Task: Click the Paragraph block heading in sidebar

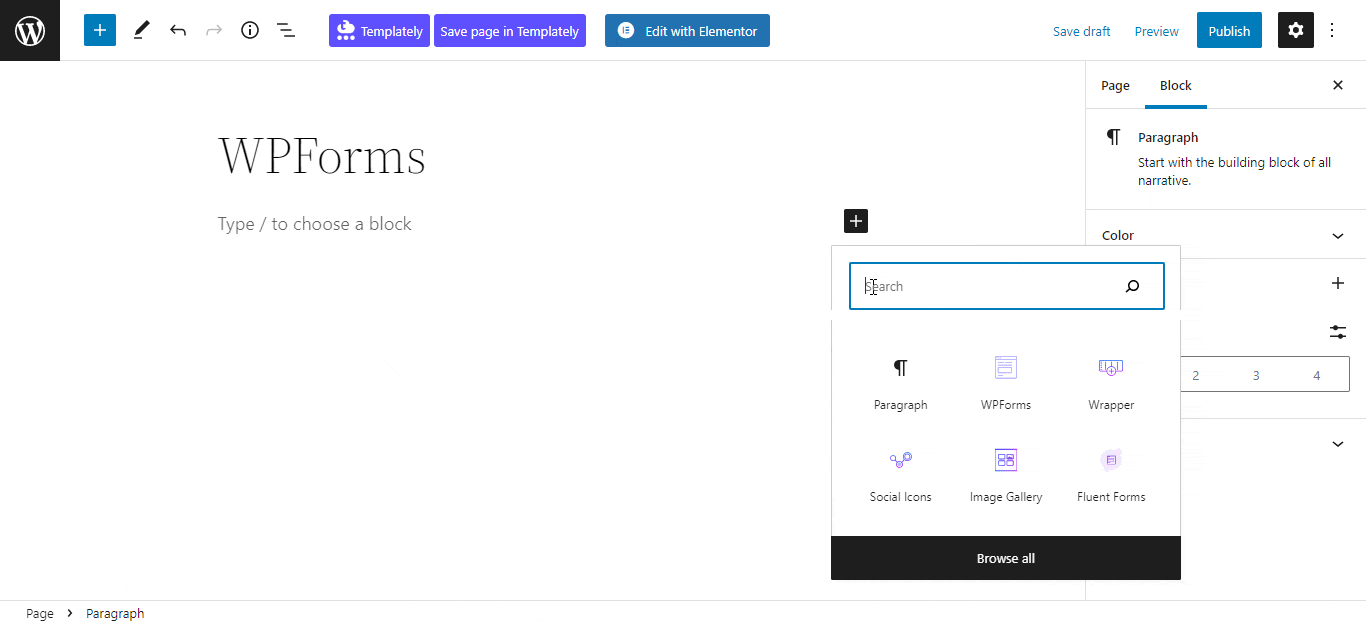Action: [1168, 137]
